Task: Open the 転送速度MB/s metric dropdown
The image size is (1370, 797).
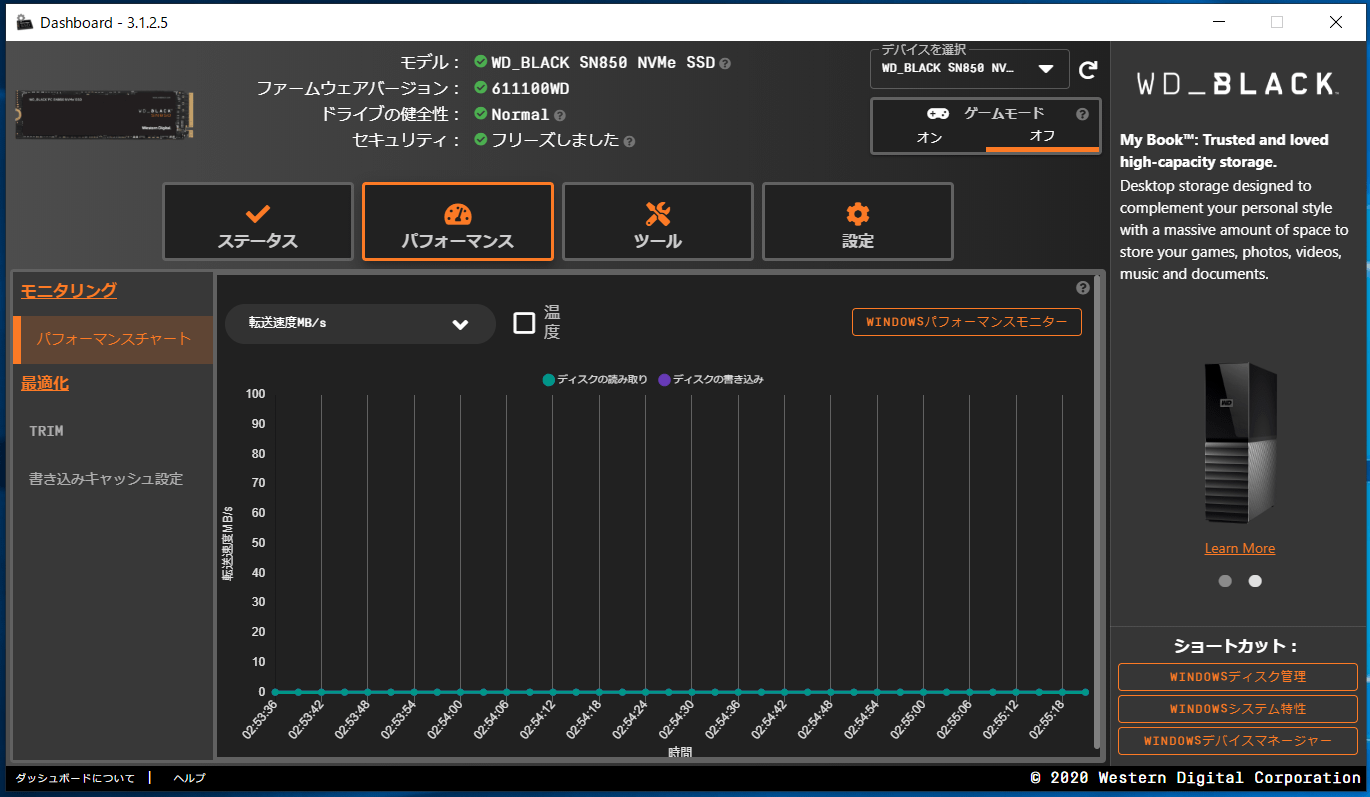Action: click(360, 324)
